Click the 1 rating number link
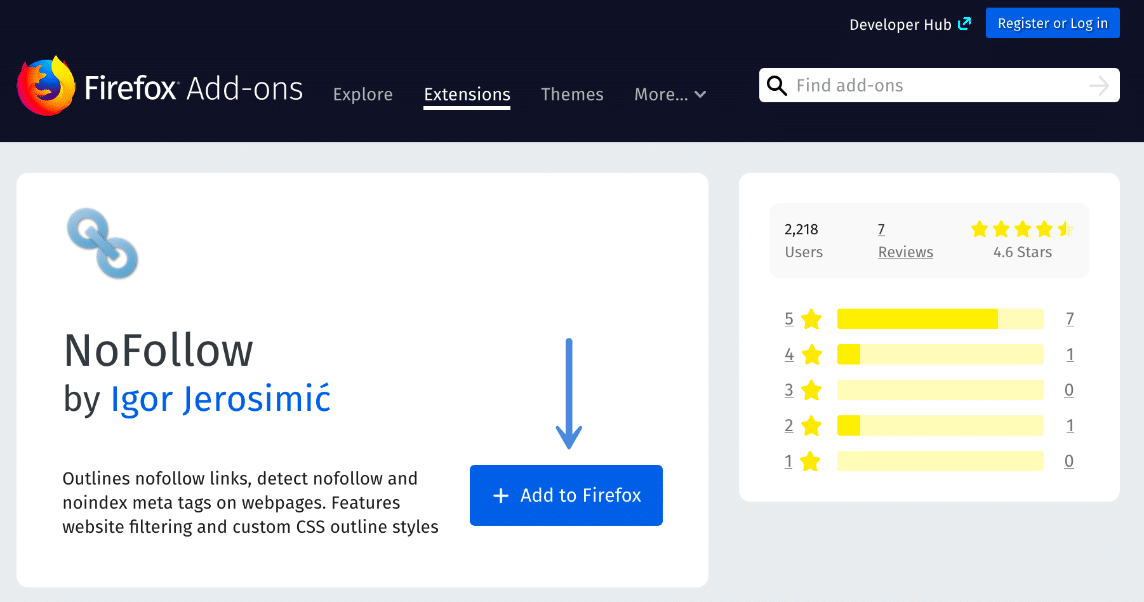 (x=789, y=461)
